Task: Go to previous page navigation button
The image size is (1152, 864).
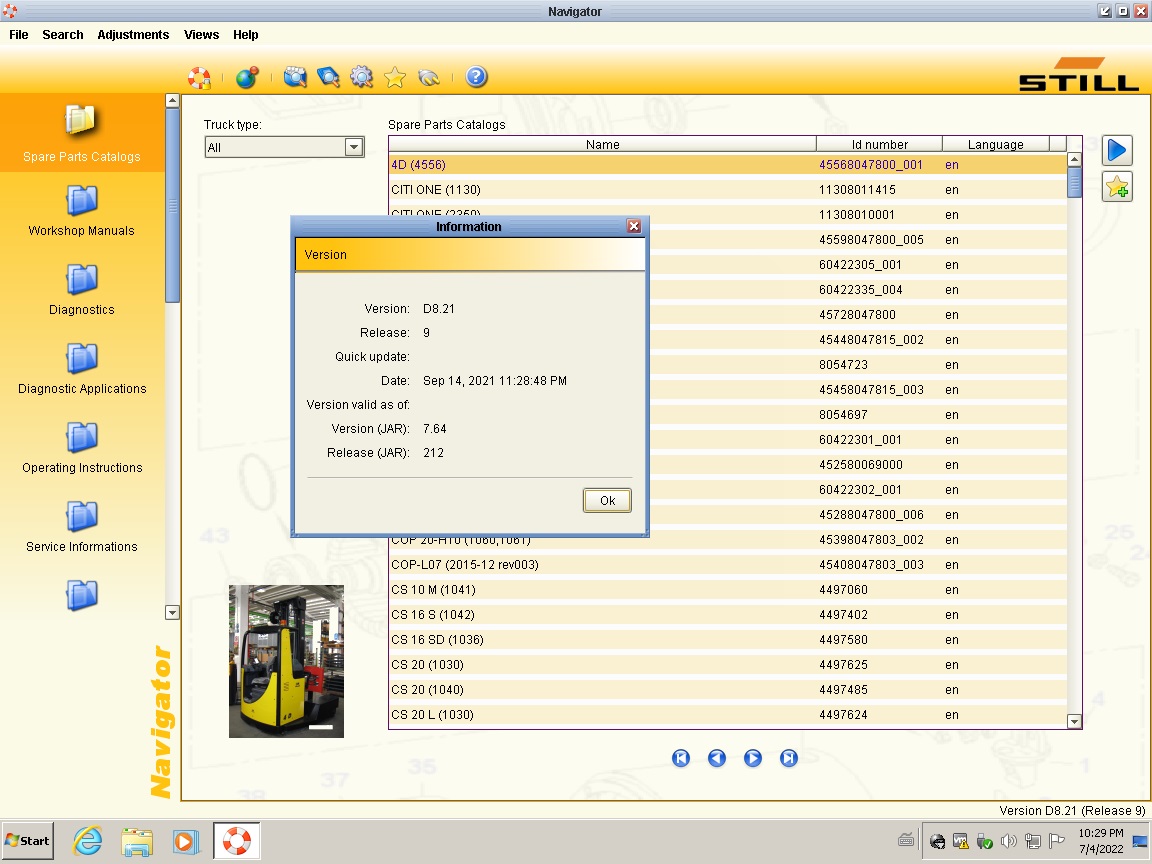Action: click(x=717, y=758)
